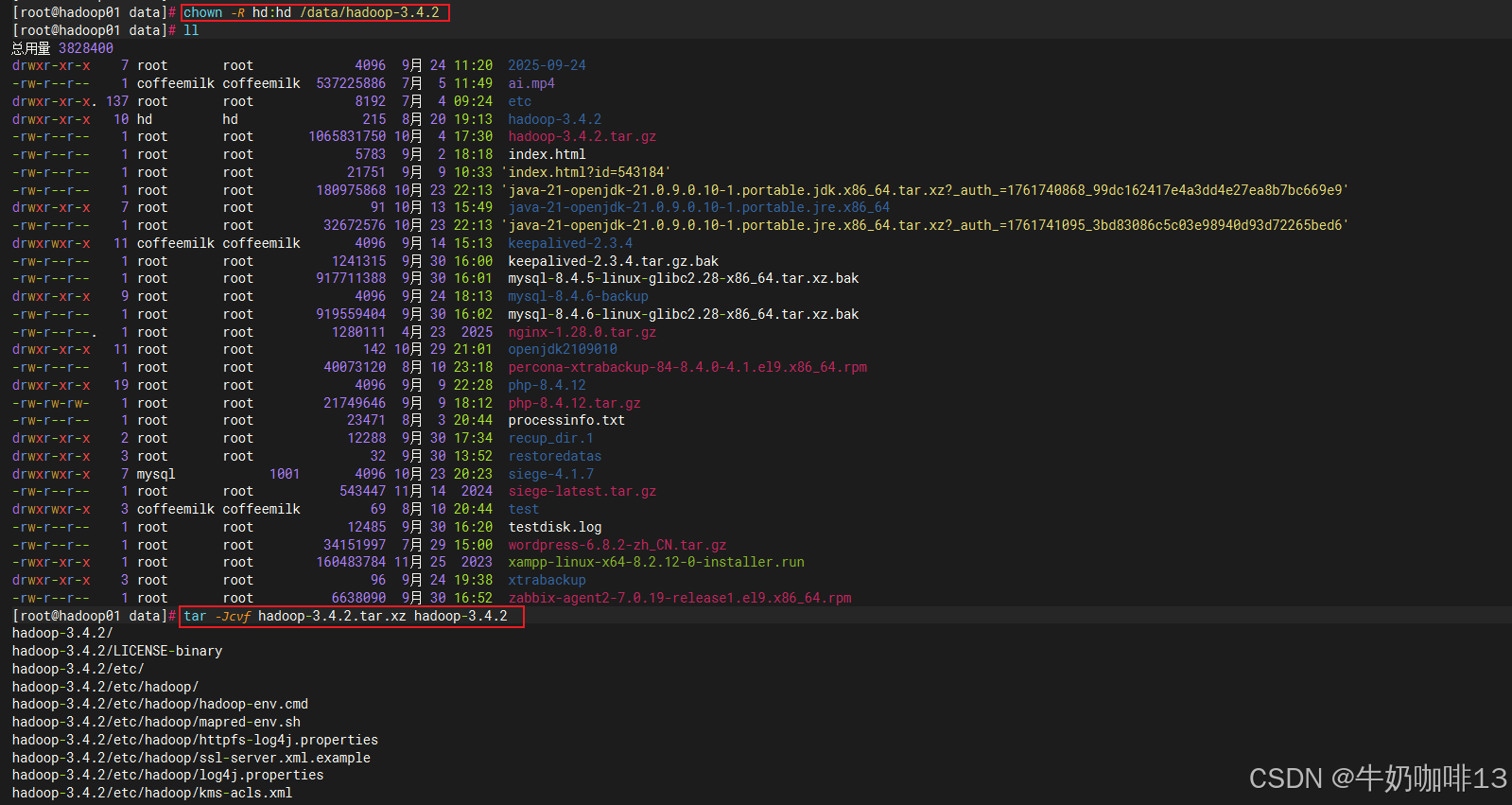
Task: Click the 'hd' owner of hadoop-3.4.2 directory
Action: click(145, 119)
